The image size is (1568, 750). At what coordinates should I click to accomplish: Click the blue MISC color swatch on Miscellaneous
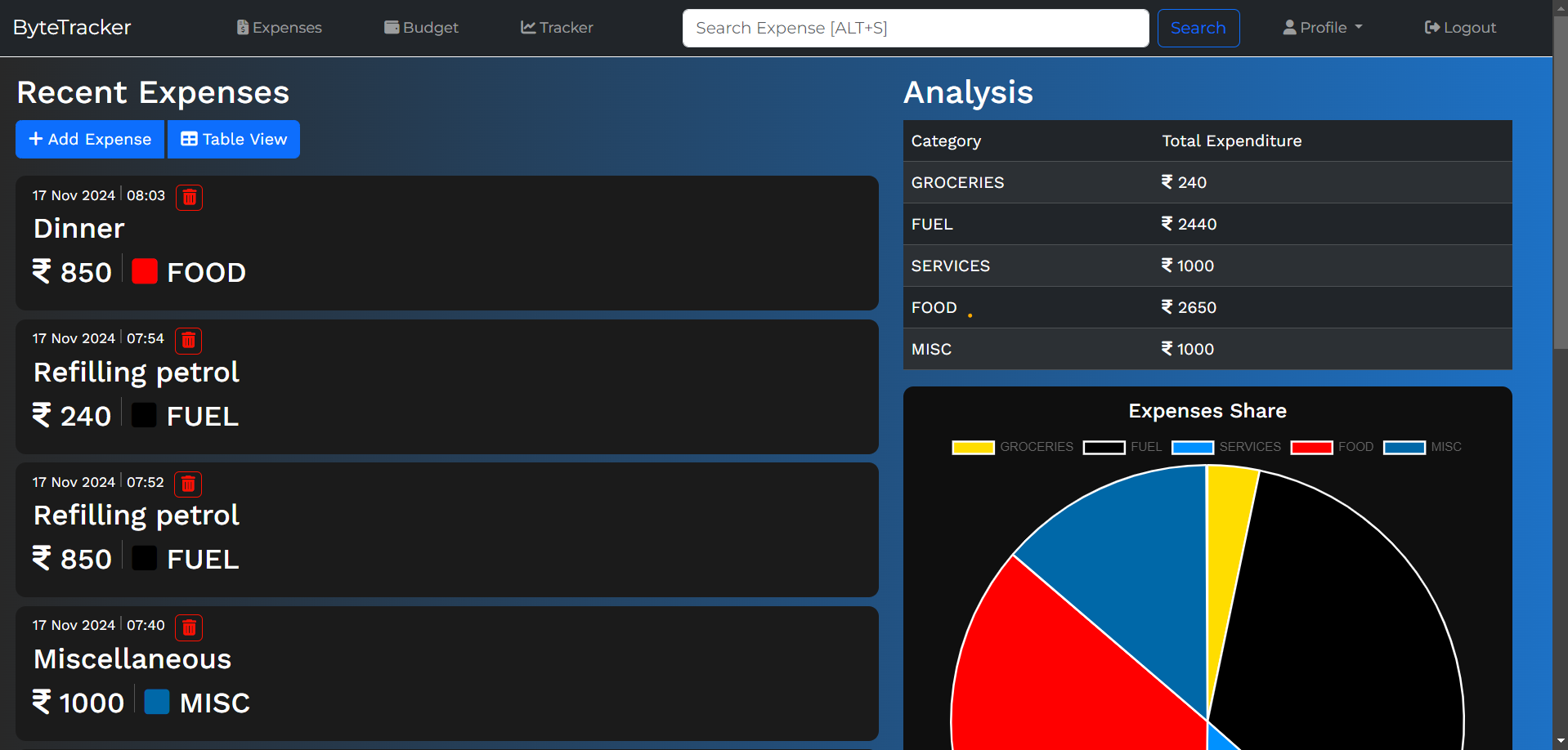(157, 702)
